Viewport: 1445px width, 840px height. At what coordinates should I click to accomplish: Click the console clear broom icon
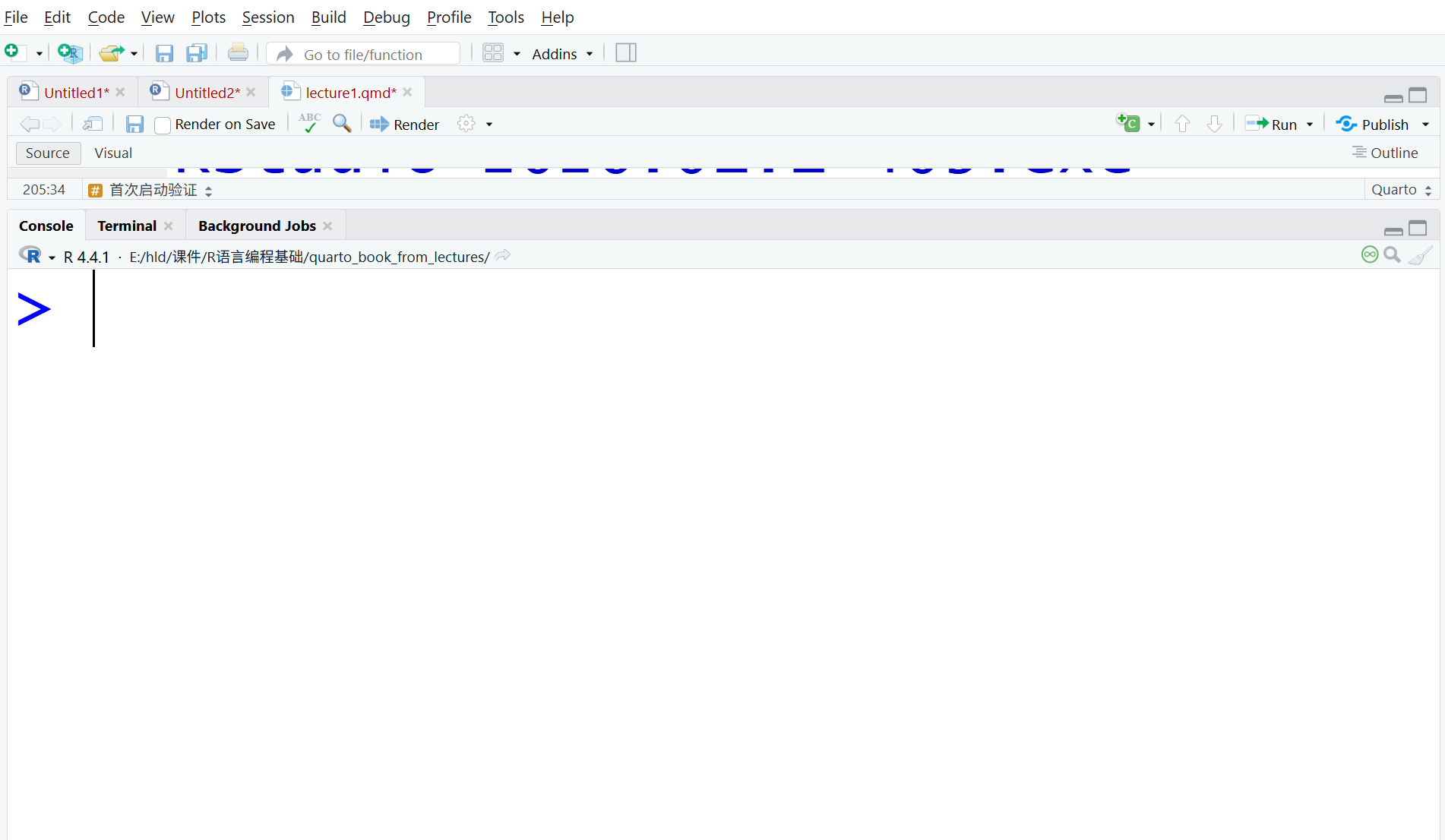click(1420, 256)
